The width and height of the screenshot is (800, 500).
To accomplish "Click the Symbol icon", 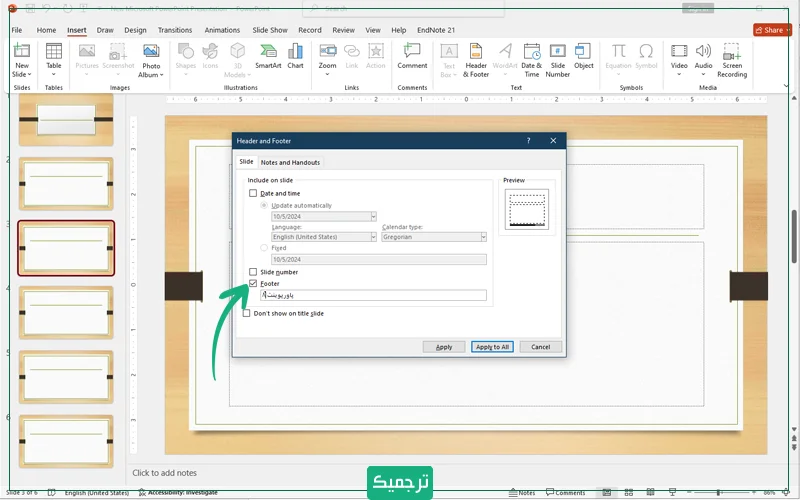I will click(646, 51).
